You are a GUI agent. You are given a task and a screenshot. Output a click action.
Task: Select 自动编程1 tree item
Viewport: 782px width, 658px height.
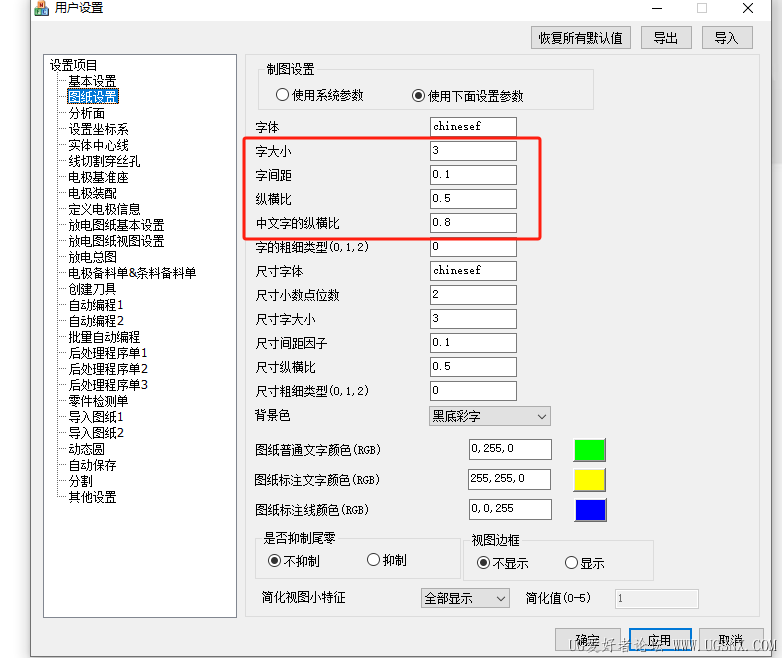[96, 305]
